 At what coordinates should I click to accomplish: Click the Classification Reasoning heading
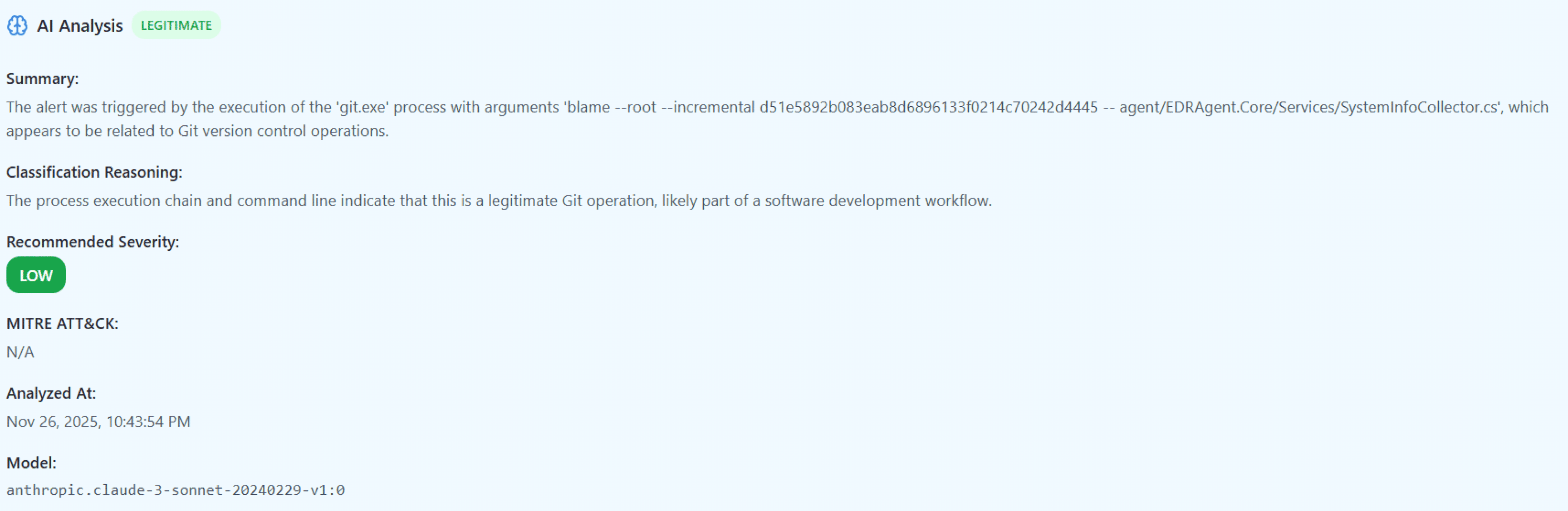94,172
